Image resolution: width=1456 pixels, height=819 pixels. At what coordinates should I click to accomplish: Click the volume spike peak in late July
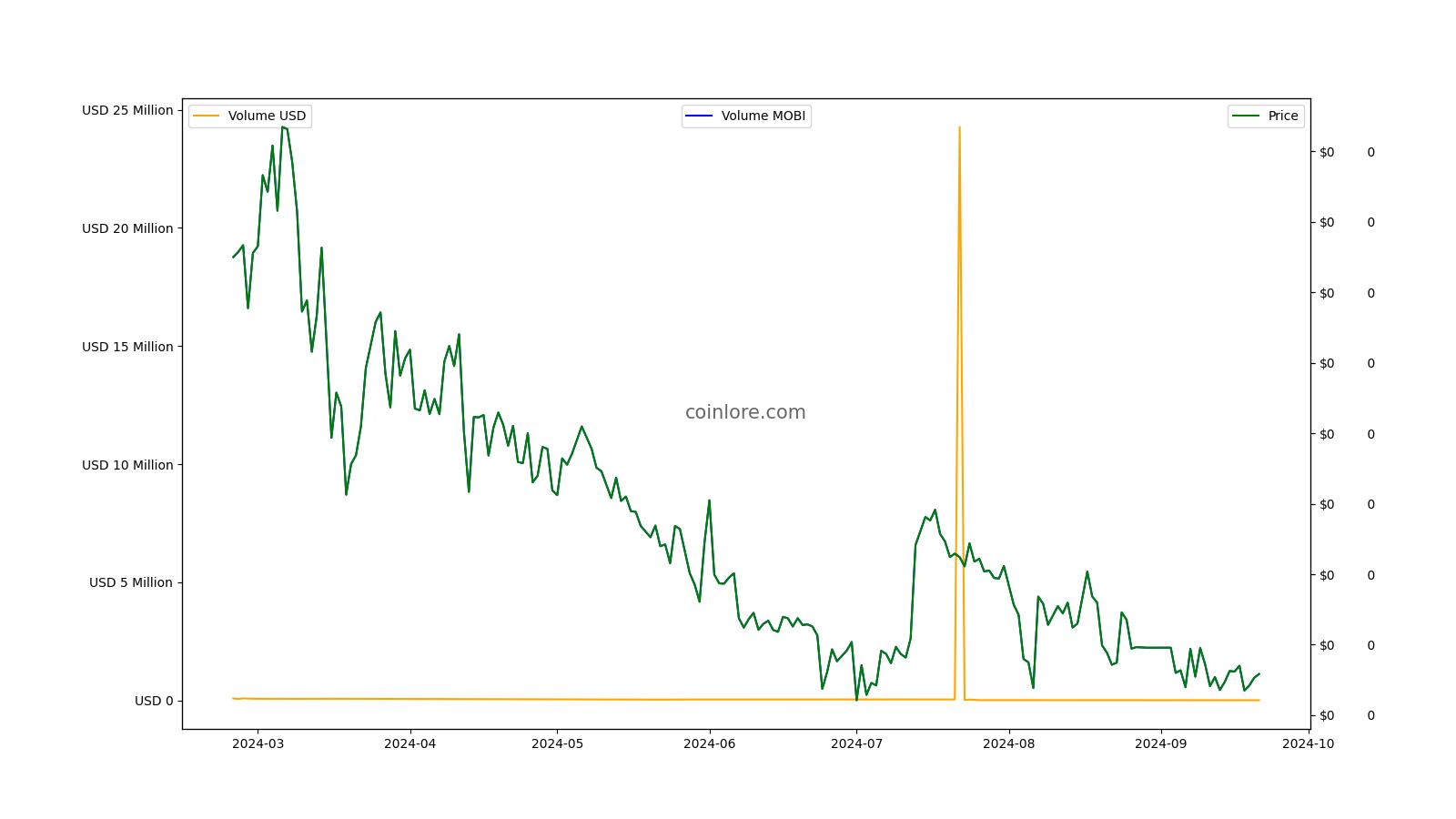tap(959, 127)
